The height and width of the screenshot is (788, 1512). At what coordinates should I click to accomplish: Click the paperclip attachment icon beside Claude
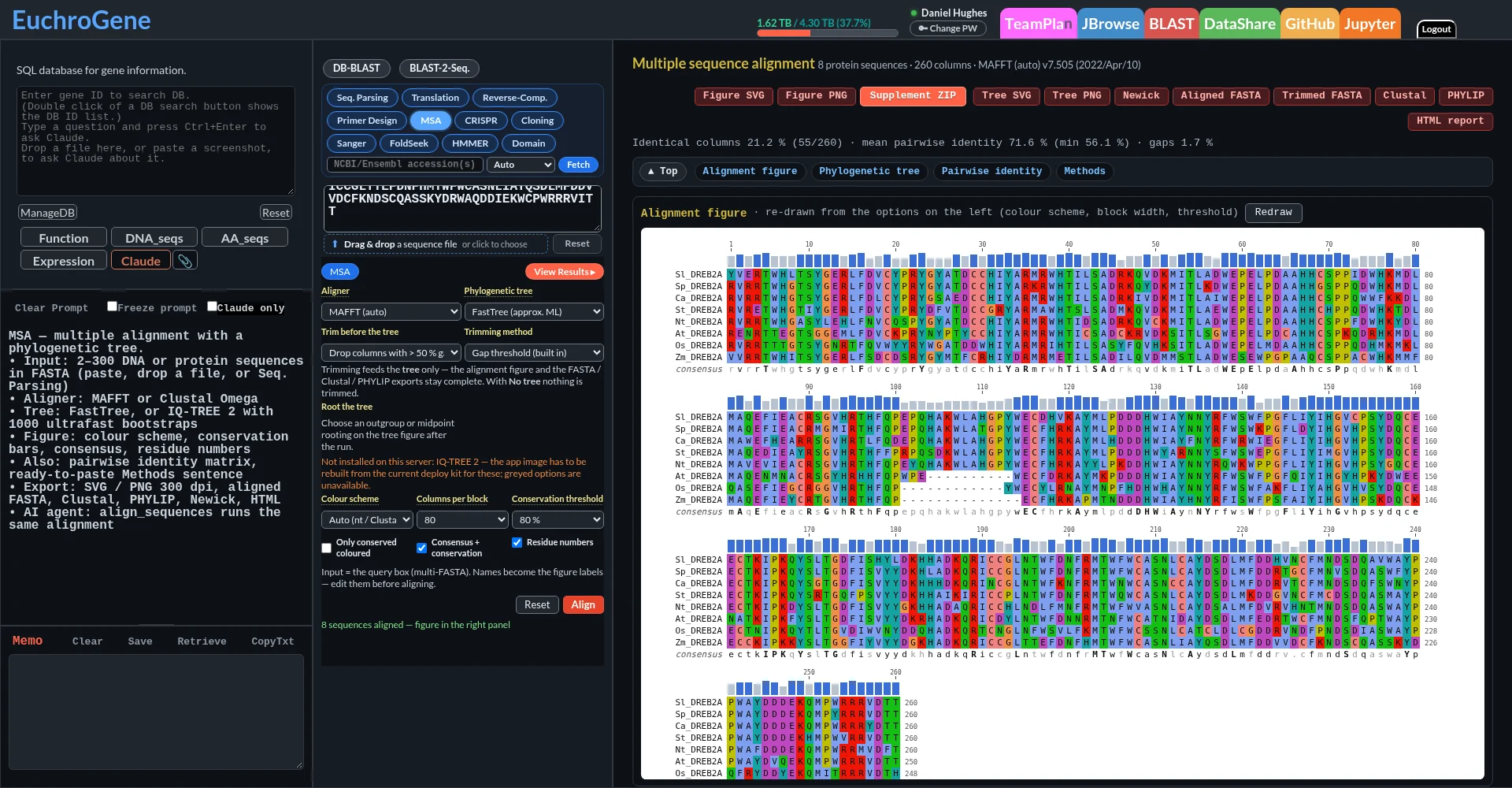point(185,261)
